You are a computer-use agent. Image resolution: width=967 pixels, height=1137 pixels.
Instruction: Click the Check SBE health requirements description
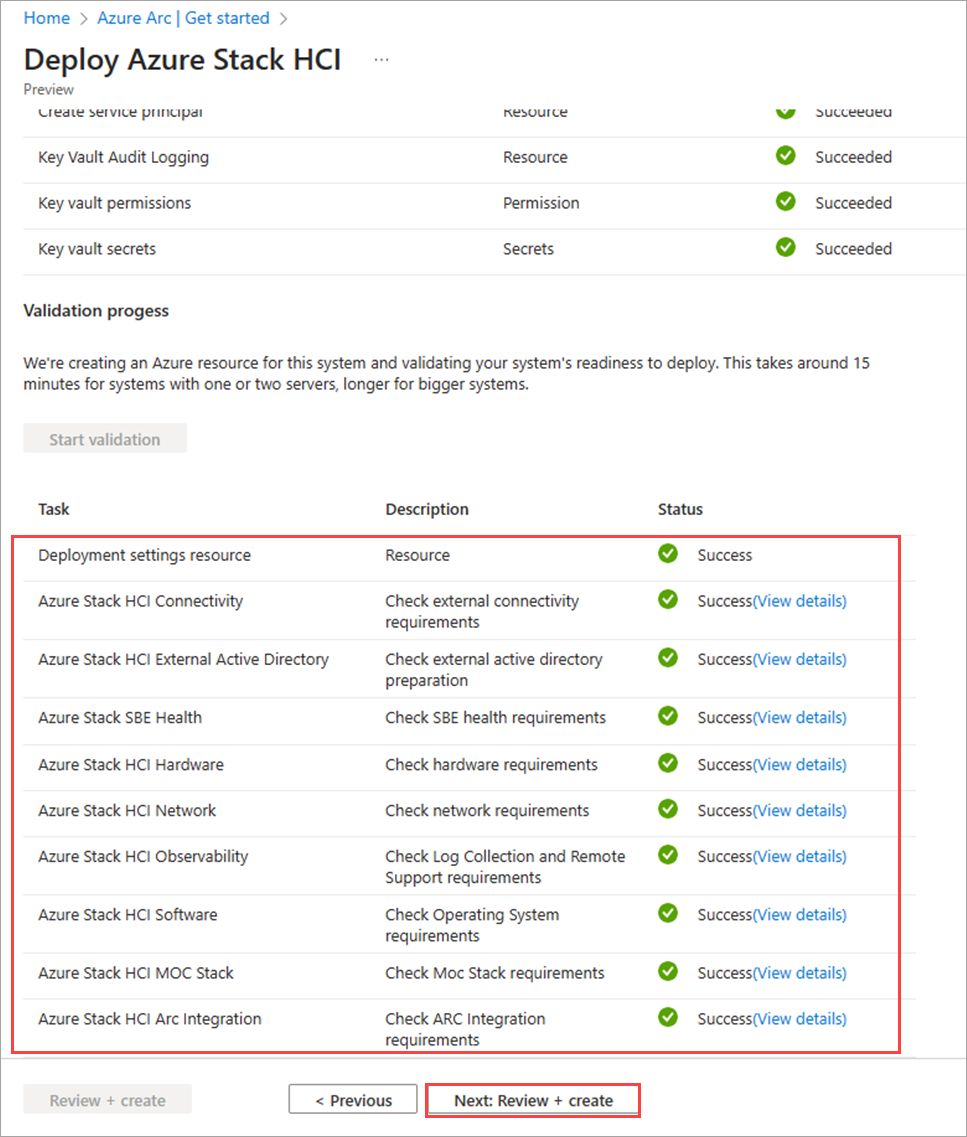tap(495, 718)
